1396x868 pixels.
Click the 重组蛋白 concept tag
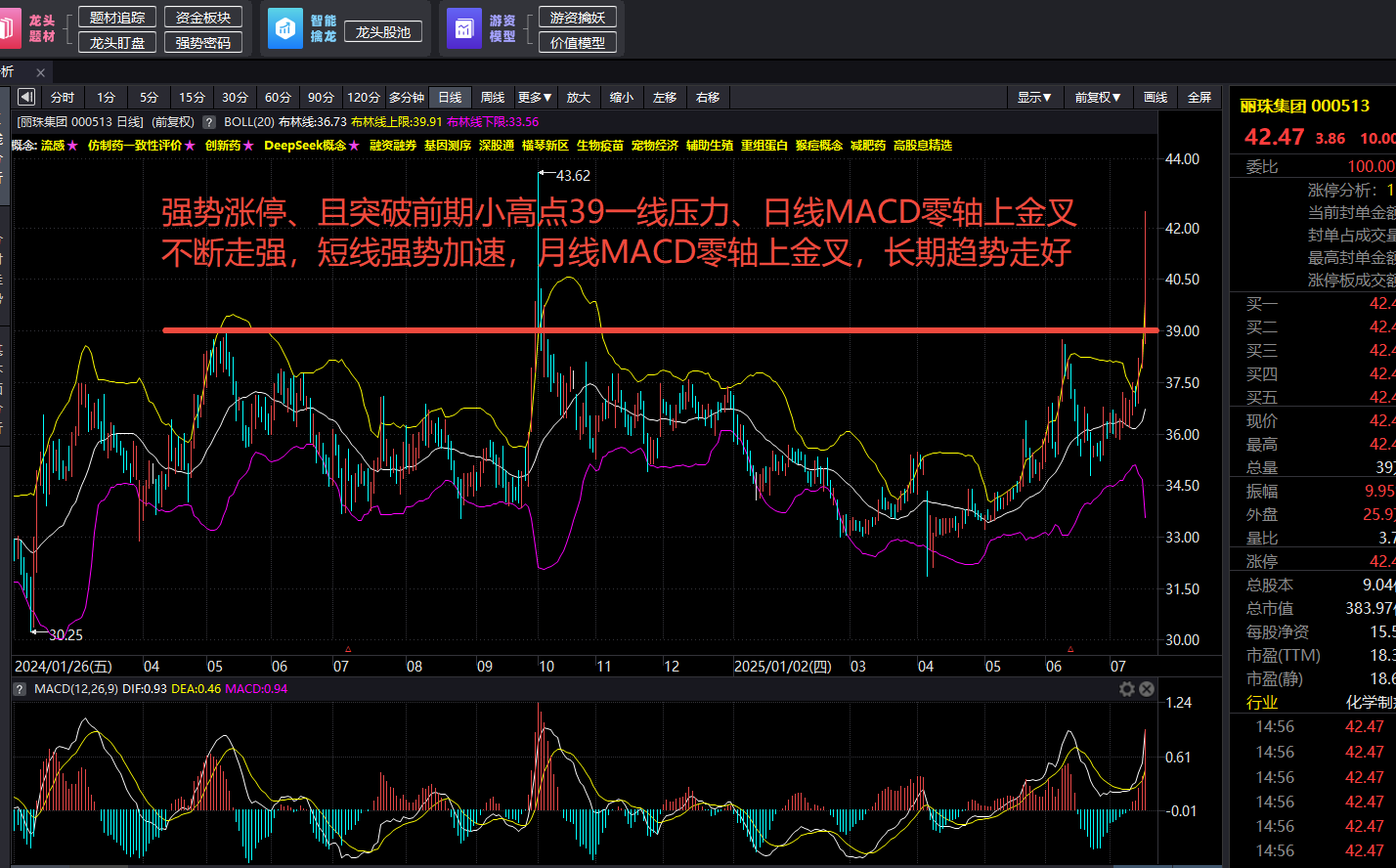click(x=764, y=146)
